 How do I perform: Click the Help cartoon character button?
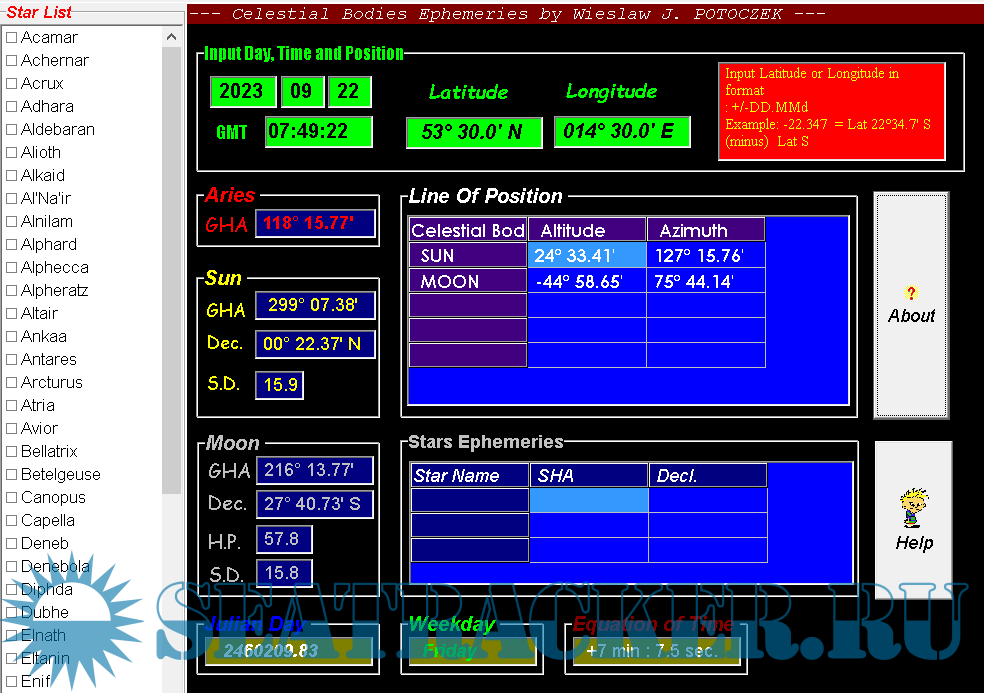click(913, 520)
